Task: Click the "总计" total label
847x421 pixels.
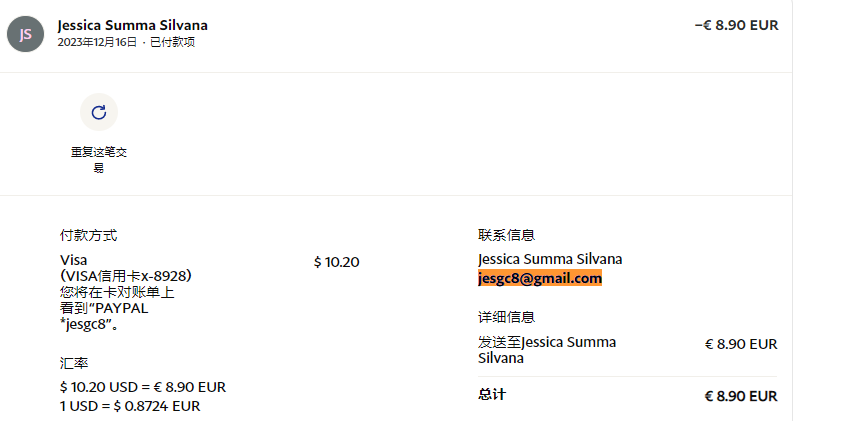Action: tap(492, 394)
